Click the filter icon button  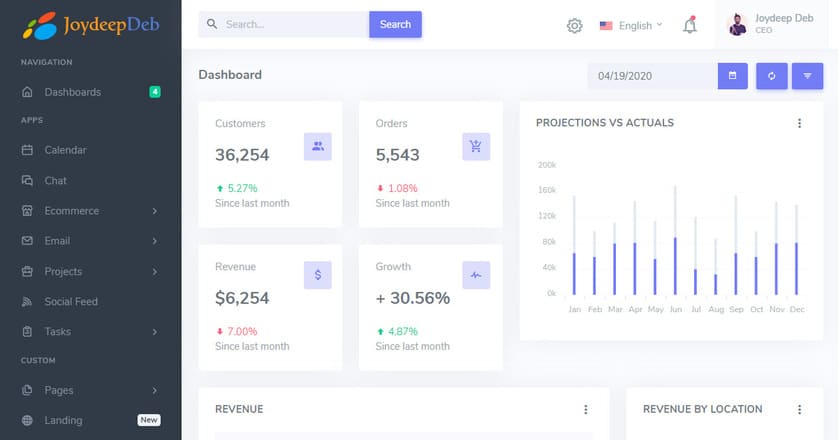(x=807, y=76)
